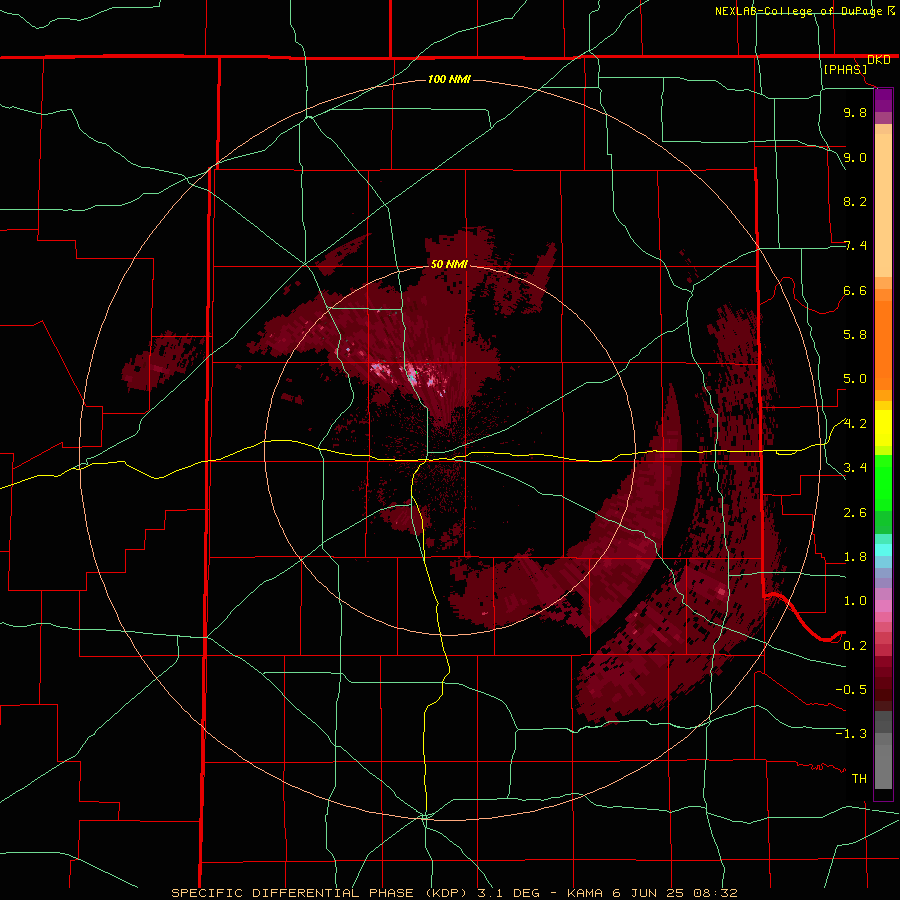Select the -1.3 value on color scale
Screen dimensions: 900x900
851,734
